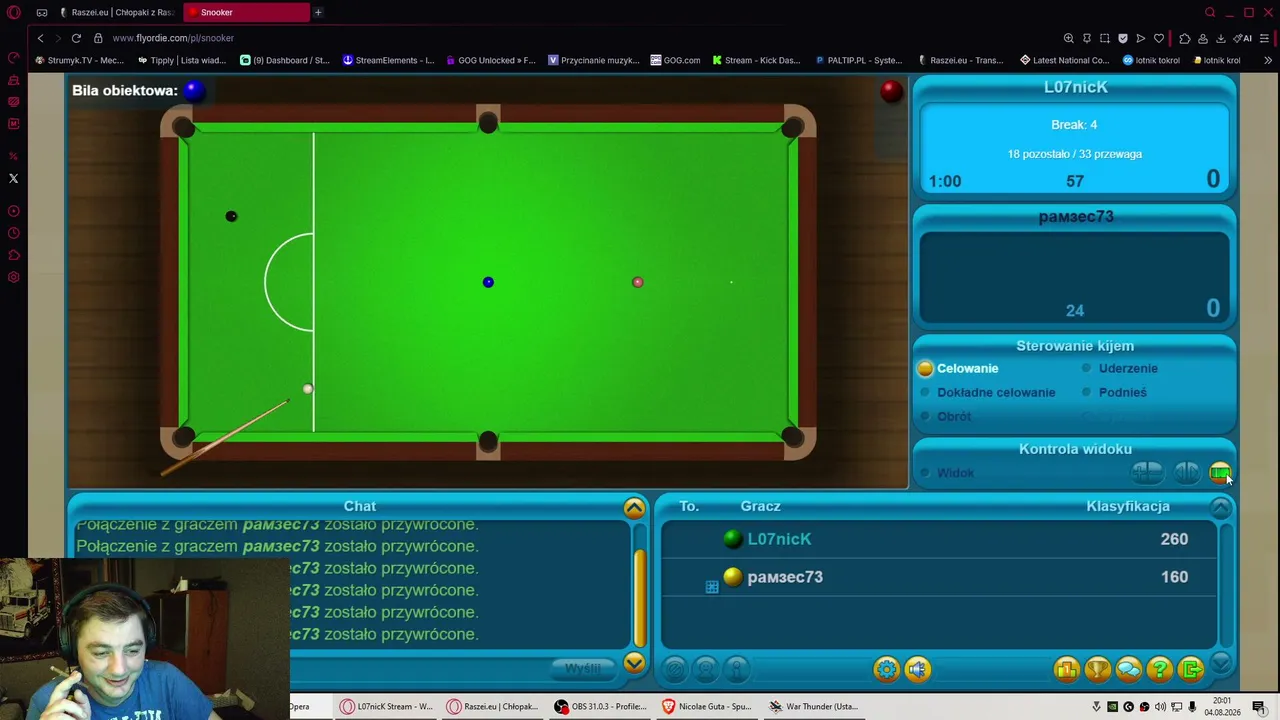Screen dimensions: 1280x720
Task: Open the Latest National Co... bookmark
Action: (x=1064, y=60)
